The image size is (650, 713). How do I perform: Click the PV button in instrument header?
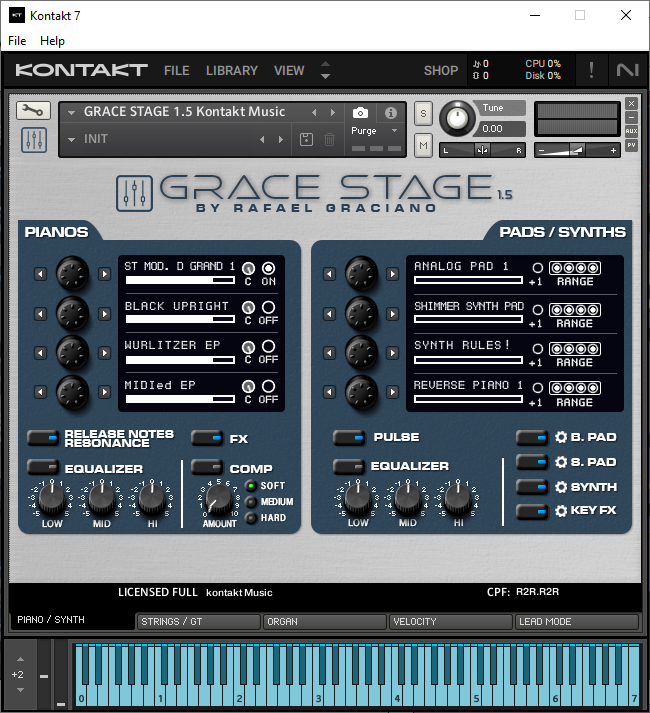click(x=631, y=145)
